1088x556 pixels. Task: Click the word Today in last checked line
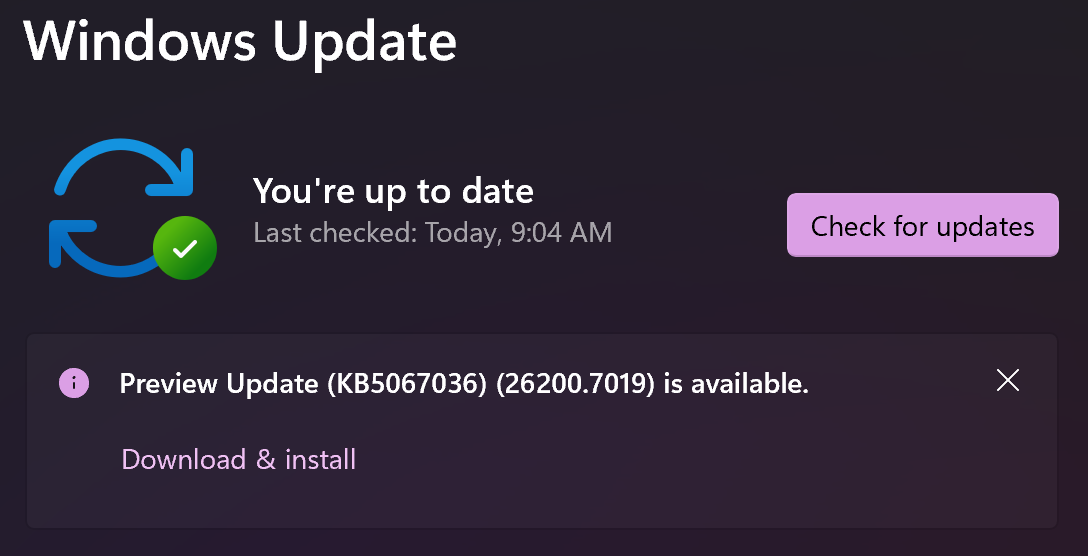tap(461, 233)
